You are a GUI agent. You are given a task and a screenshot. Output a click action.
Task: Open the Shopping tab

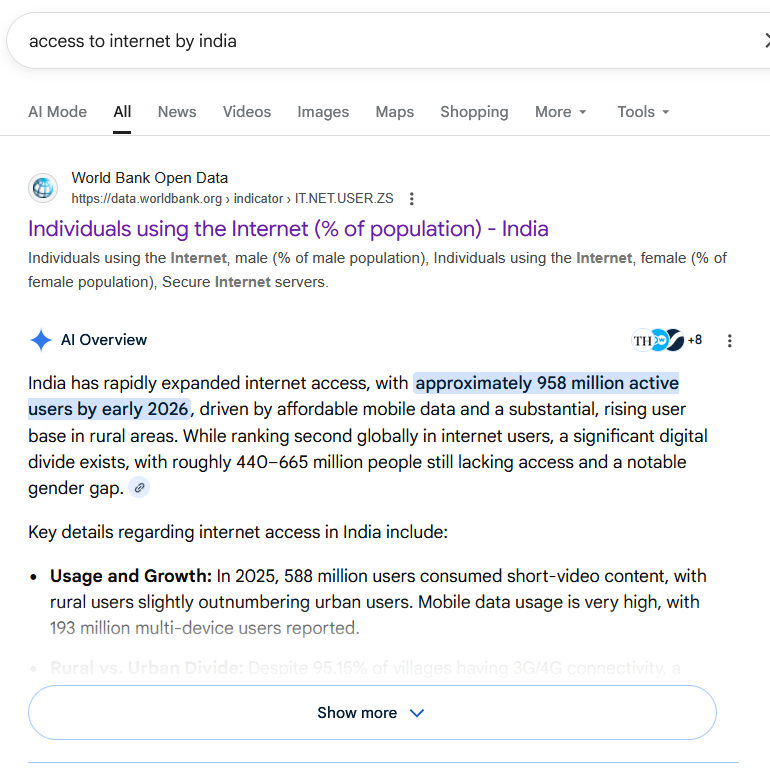tap(474, 112)
